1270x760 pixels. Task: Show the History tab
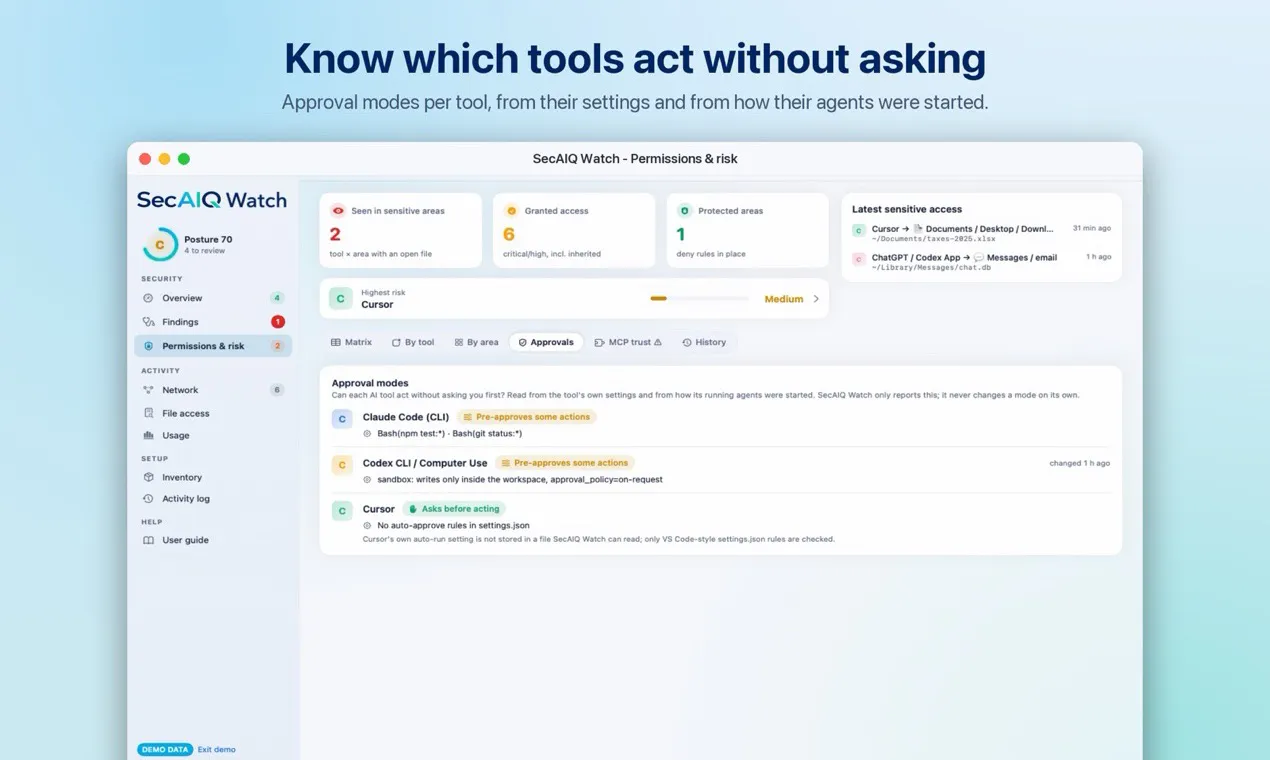coord(704,342)
